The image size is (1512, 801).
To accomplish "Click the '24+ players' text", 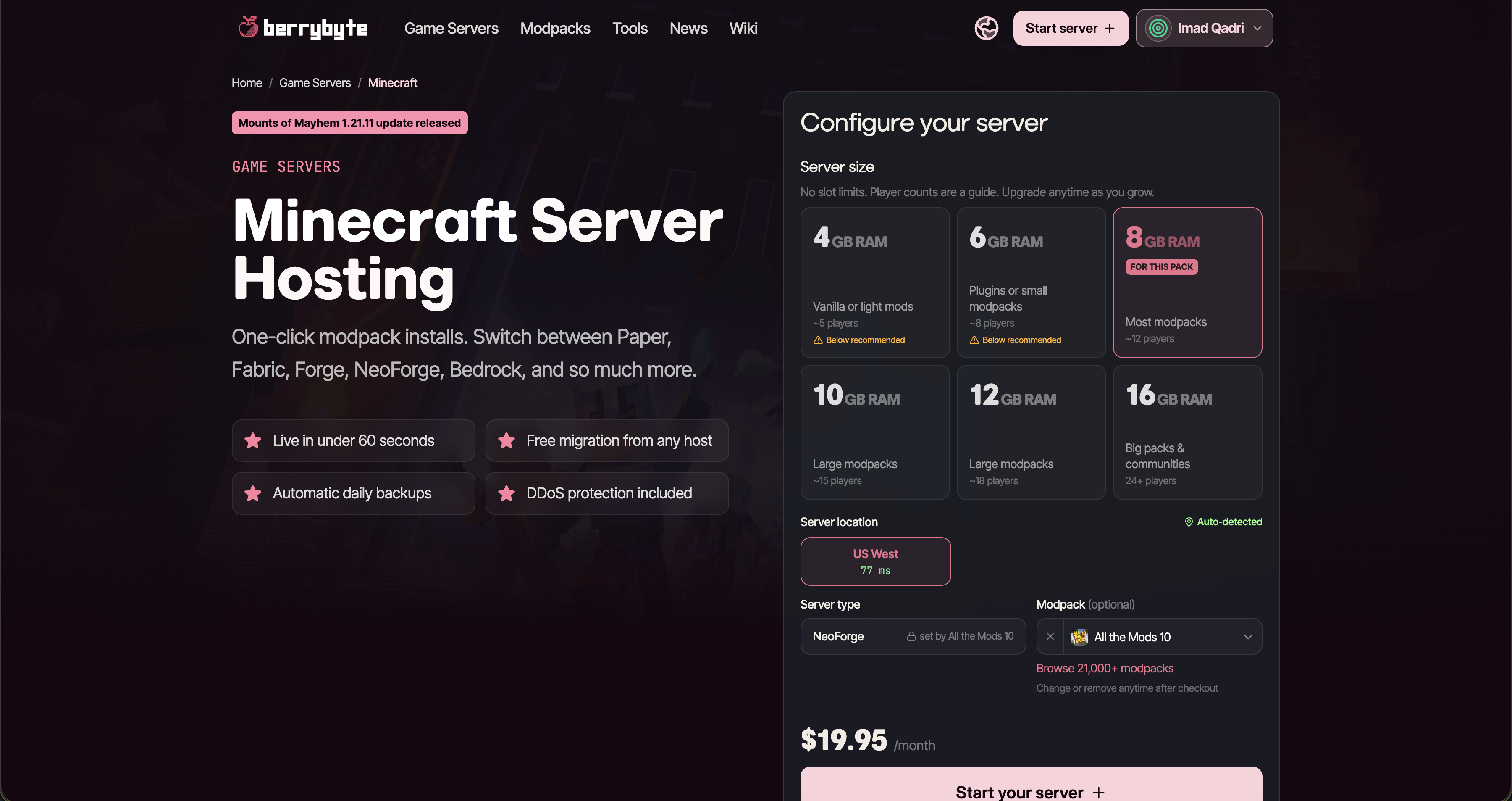I will tap(1150, 481).
